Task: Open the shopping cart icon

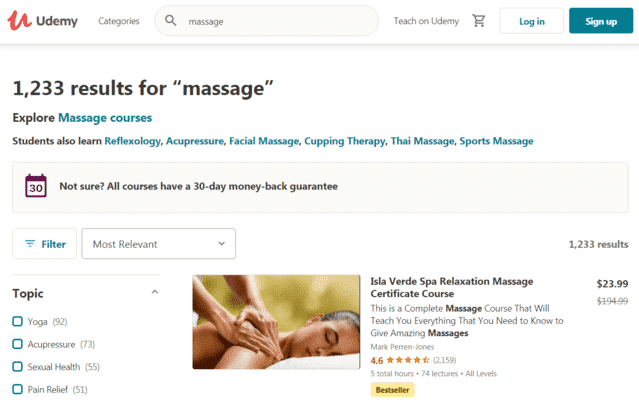Action: click(x=479, y=20)
